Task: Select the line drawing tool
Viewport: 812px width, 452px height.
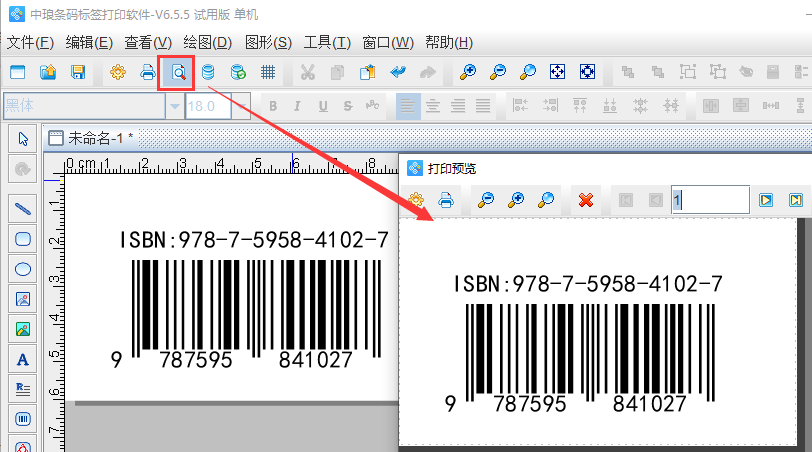Action: (23, 208)
